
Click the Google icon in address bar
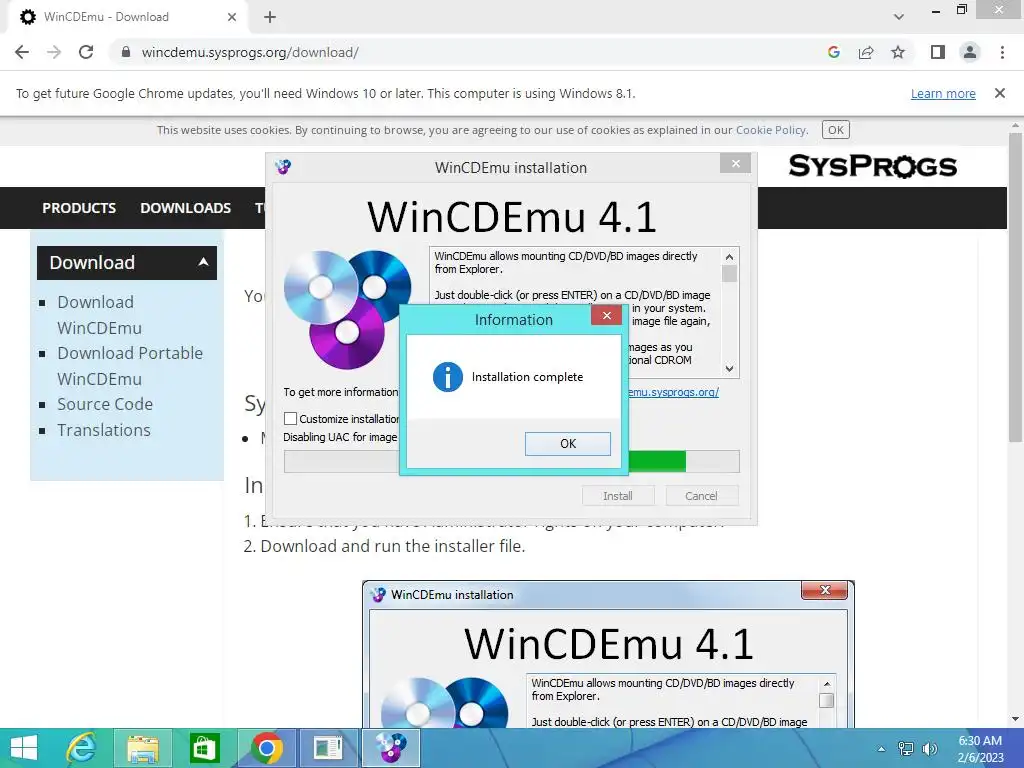[833, 52]
